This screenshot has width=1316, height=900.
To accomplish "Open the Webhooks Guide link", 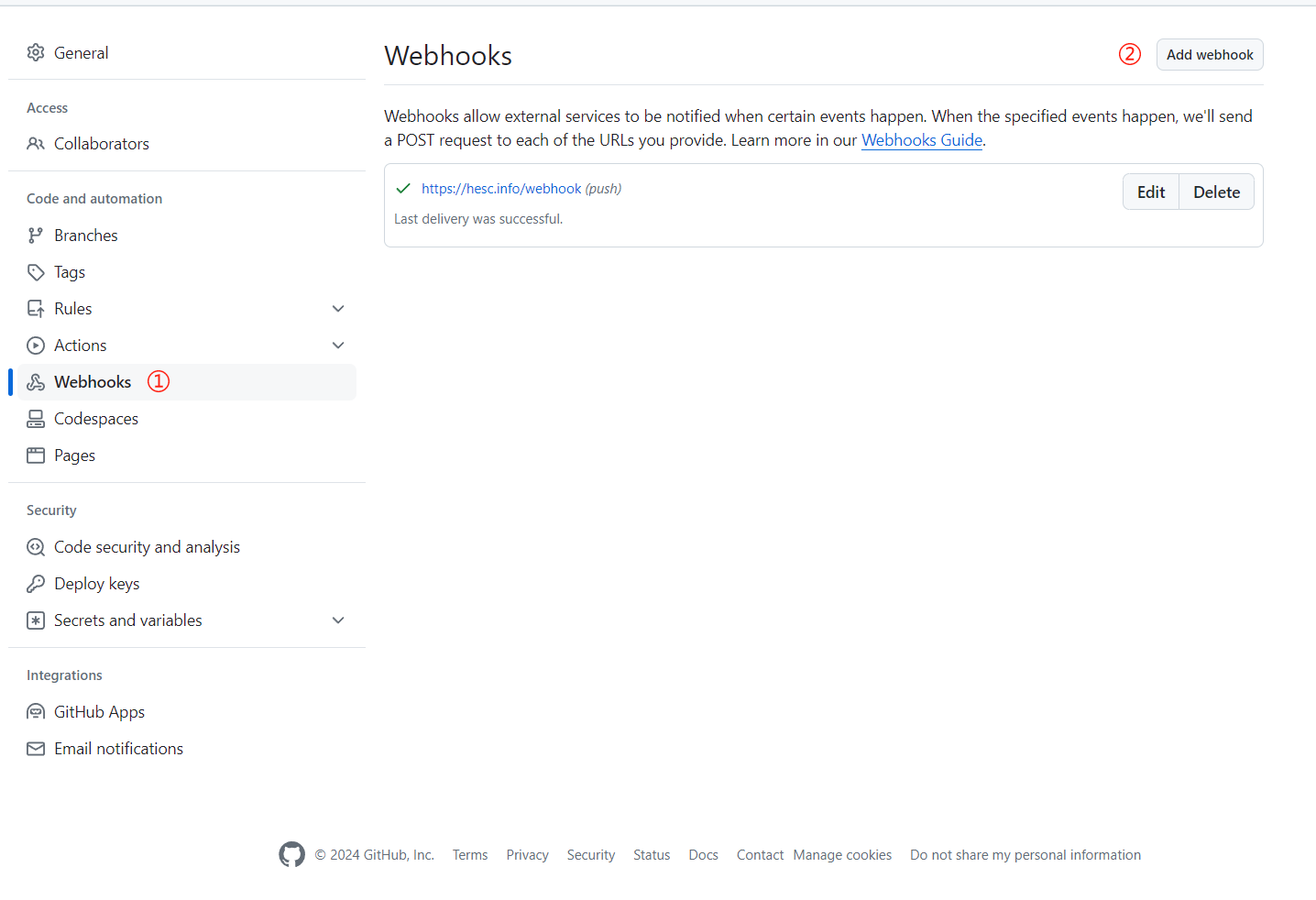I will 921,140.
